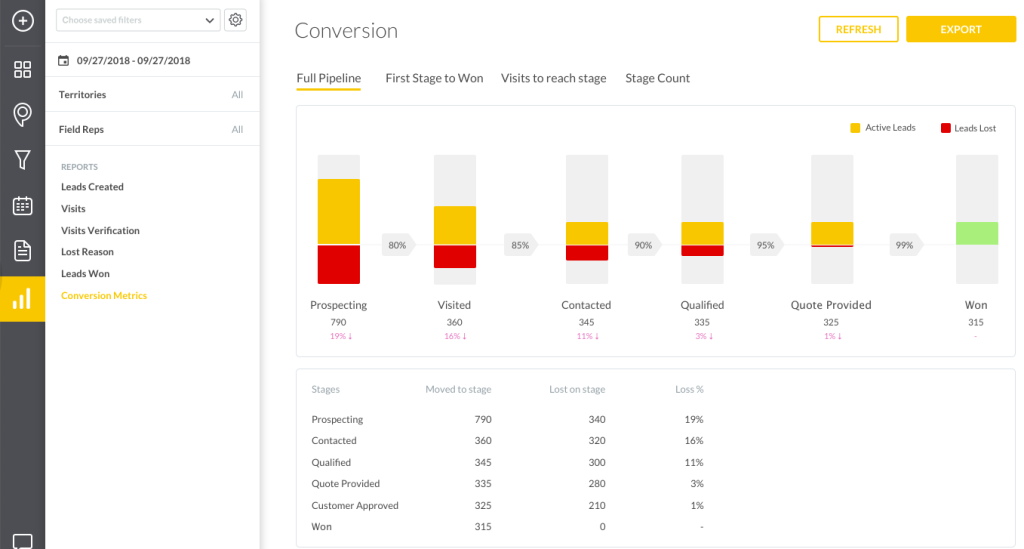Image resolution: width=1024 pixels, height=549 pixels.
Task: Click the Active Leads legend swatch
Action: (x=855, y=128)
